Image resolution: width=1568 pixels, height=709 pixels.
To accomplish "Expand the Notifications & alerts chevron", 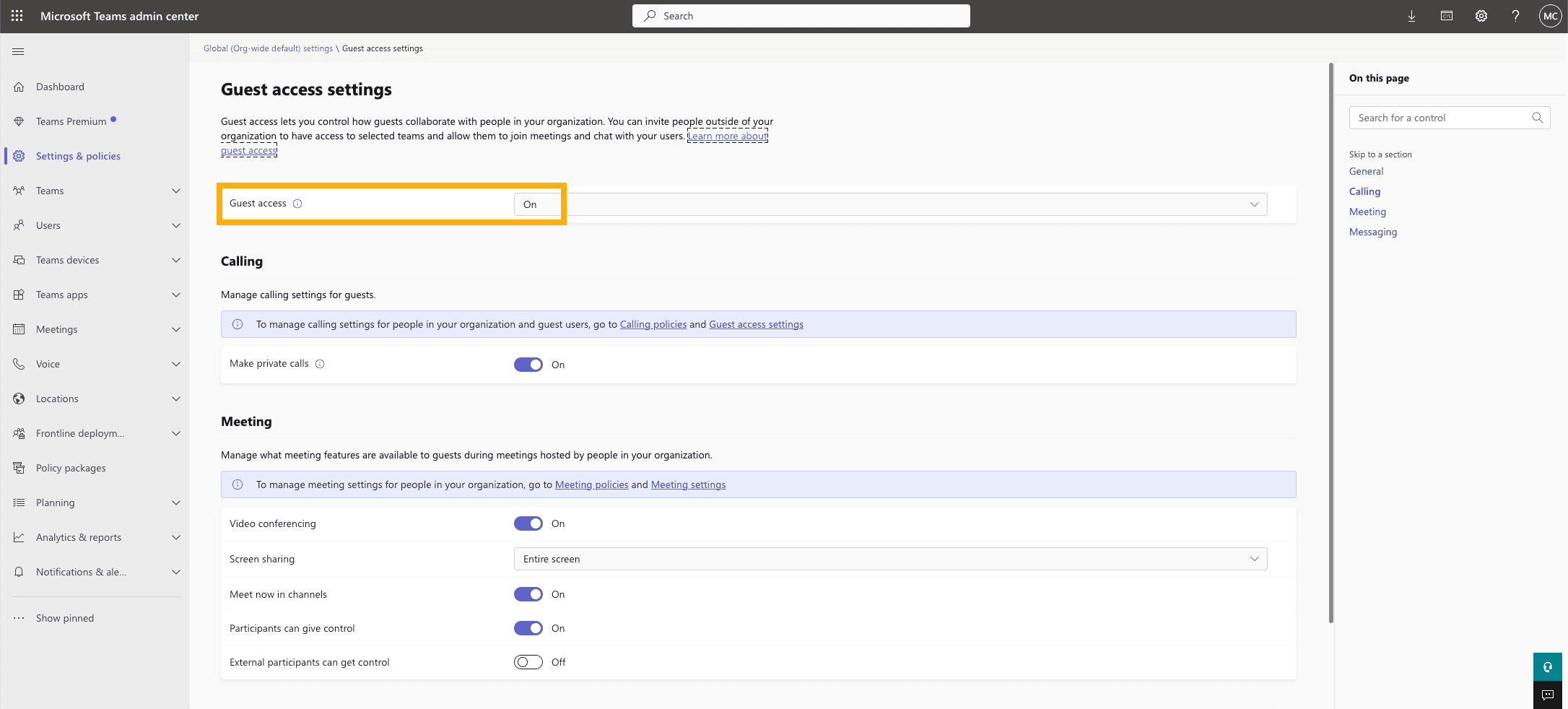I will pos(176,572).
